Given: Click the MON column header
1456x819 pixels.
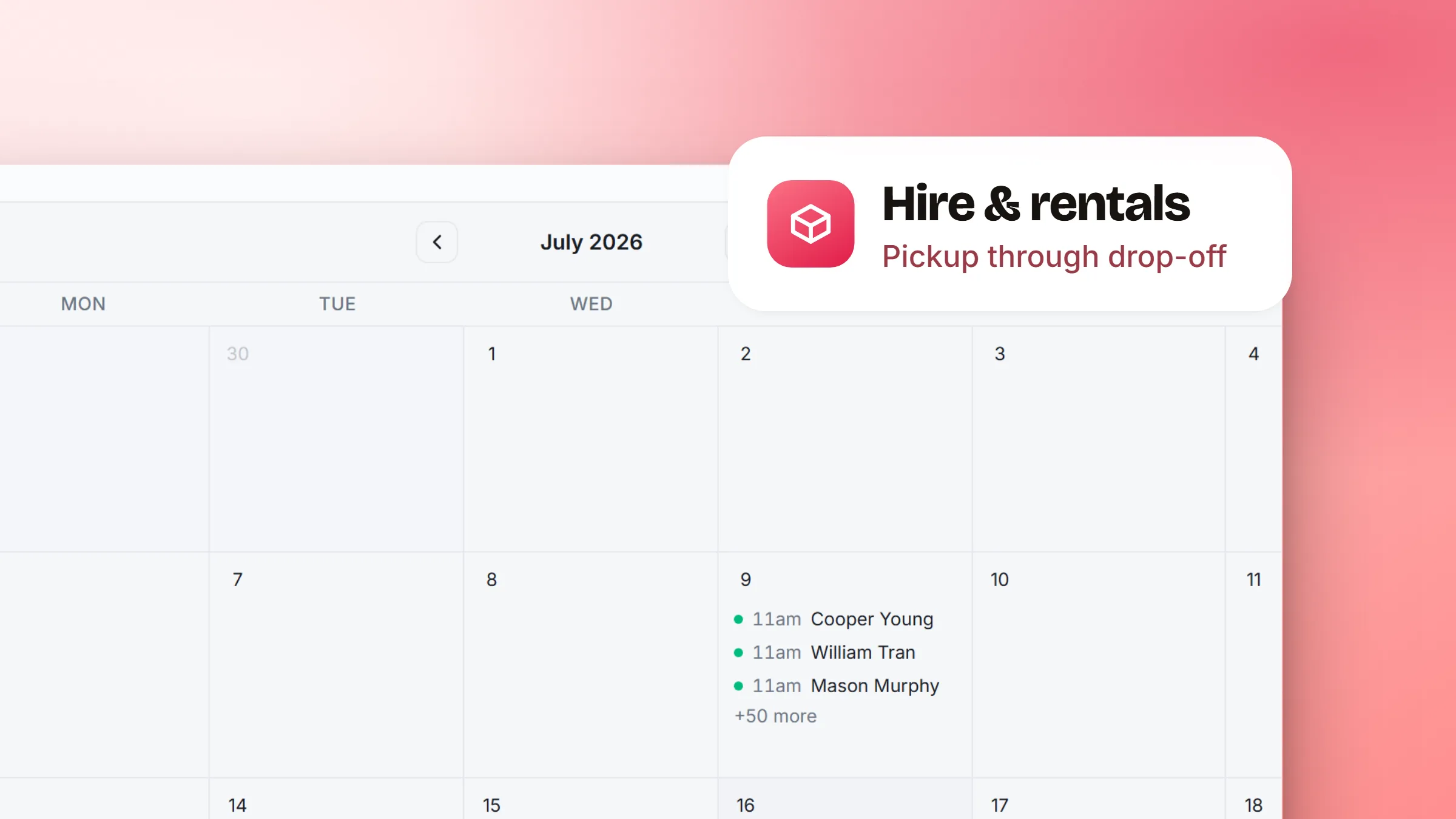Looking at the screenshot, I should click(83, 304).
